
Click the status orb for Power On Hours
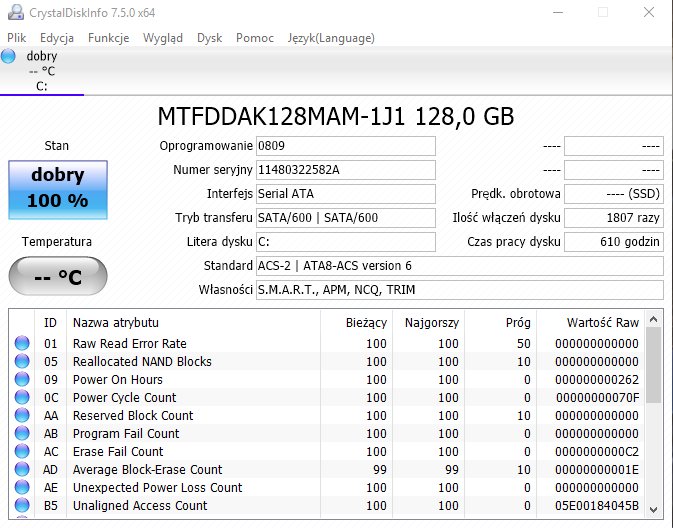[x=22, y=379]
